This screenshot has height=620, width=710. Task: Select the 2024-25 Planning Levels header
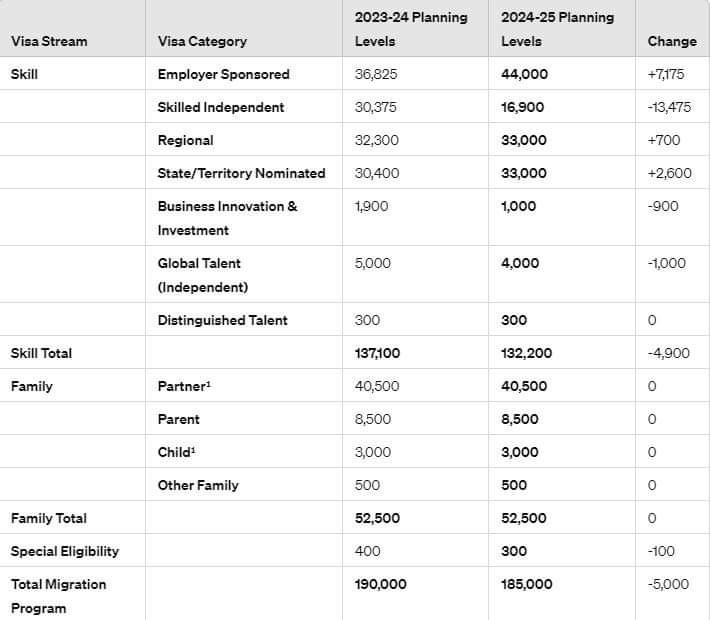coord(557,29)
